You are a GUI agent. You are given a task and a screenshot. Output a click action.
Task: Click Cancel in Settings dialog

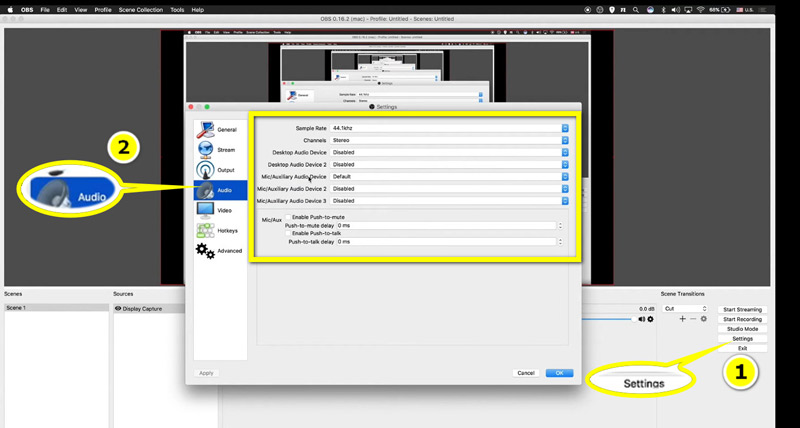pyautogui.click(x=526, y=373)
